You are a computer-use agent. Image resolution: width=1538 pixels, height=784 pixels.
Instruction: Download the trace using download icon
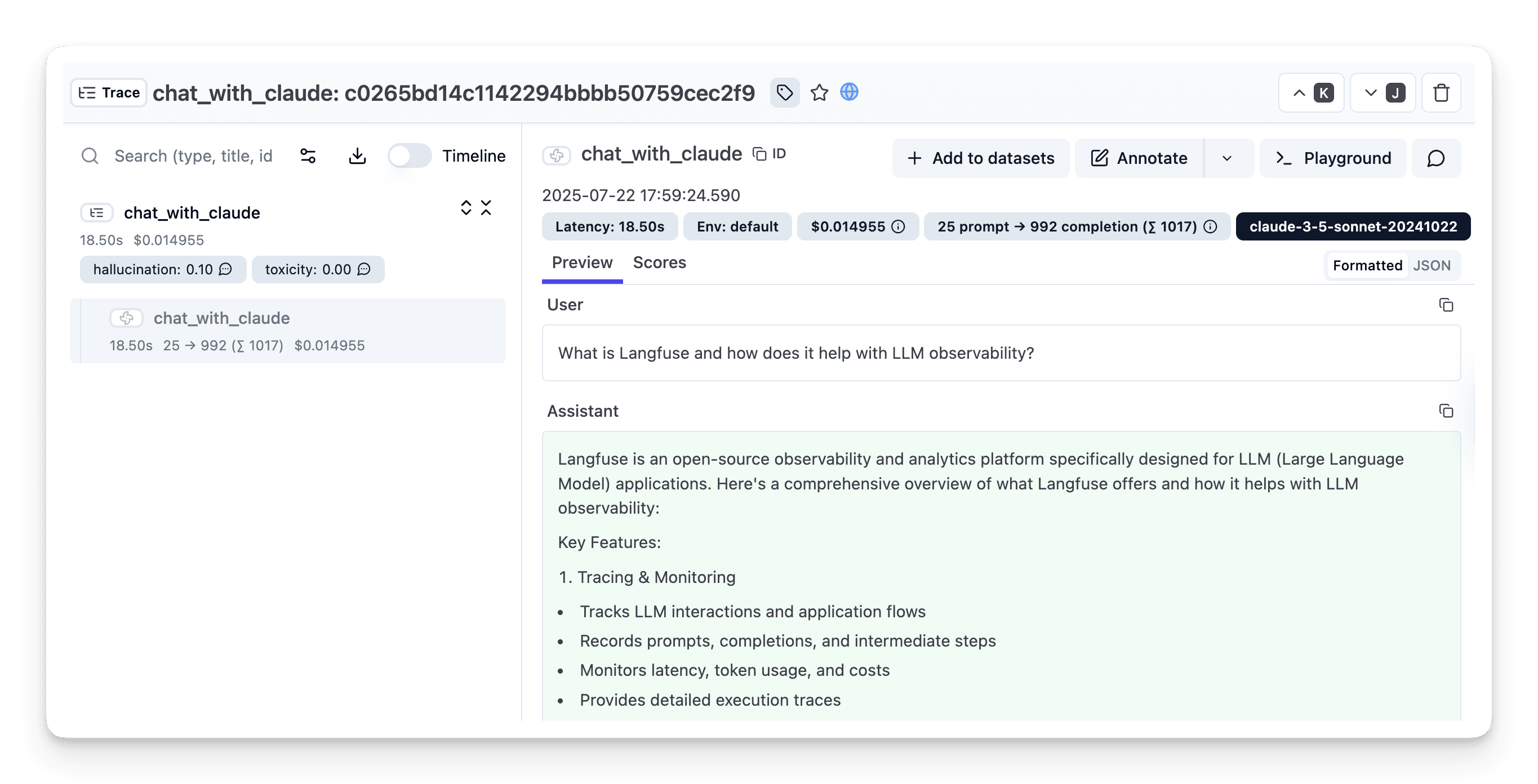coord(357,156)
